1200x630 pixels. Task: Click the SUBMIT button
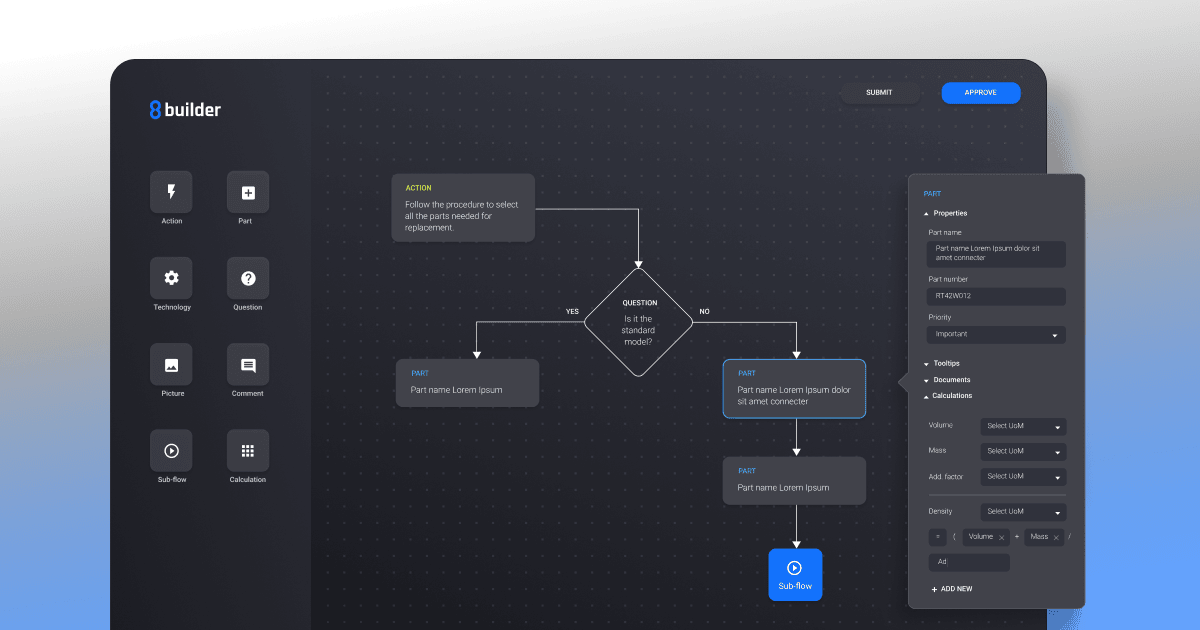tap(879, 92)
